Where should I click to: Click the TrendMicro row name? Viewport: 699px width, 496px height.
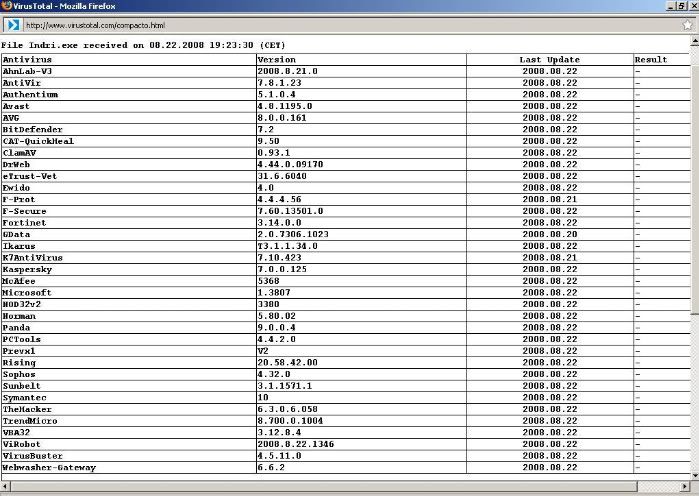coord(30,421)
